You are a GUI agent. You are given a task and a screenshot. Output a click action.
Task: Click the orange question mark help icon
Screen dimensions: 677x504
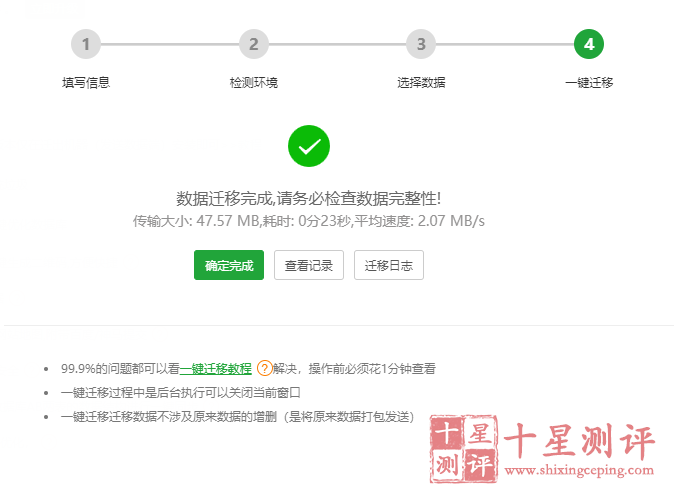(x=265, y=368)
